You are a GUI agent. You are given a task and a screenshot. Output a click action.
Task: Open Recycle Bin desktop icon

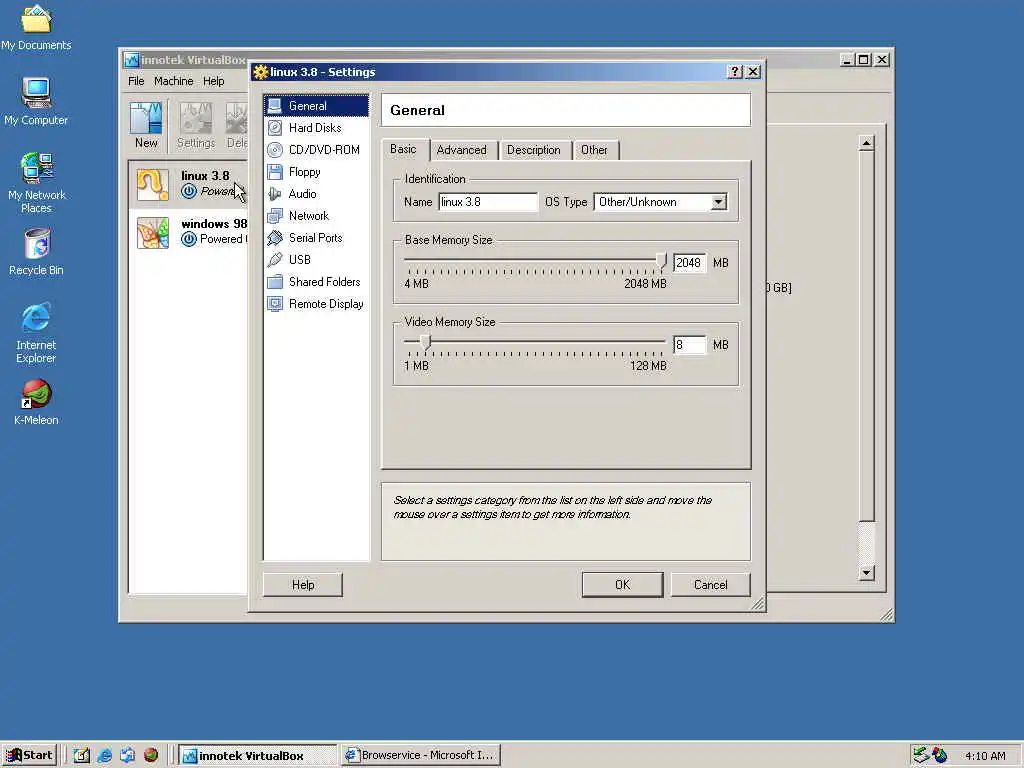click(36, 251)
